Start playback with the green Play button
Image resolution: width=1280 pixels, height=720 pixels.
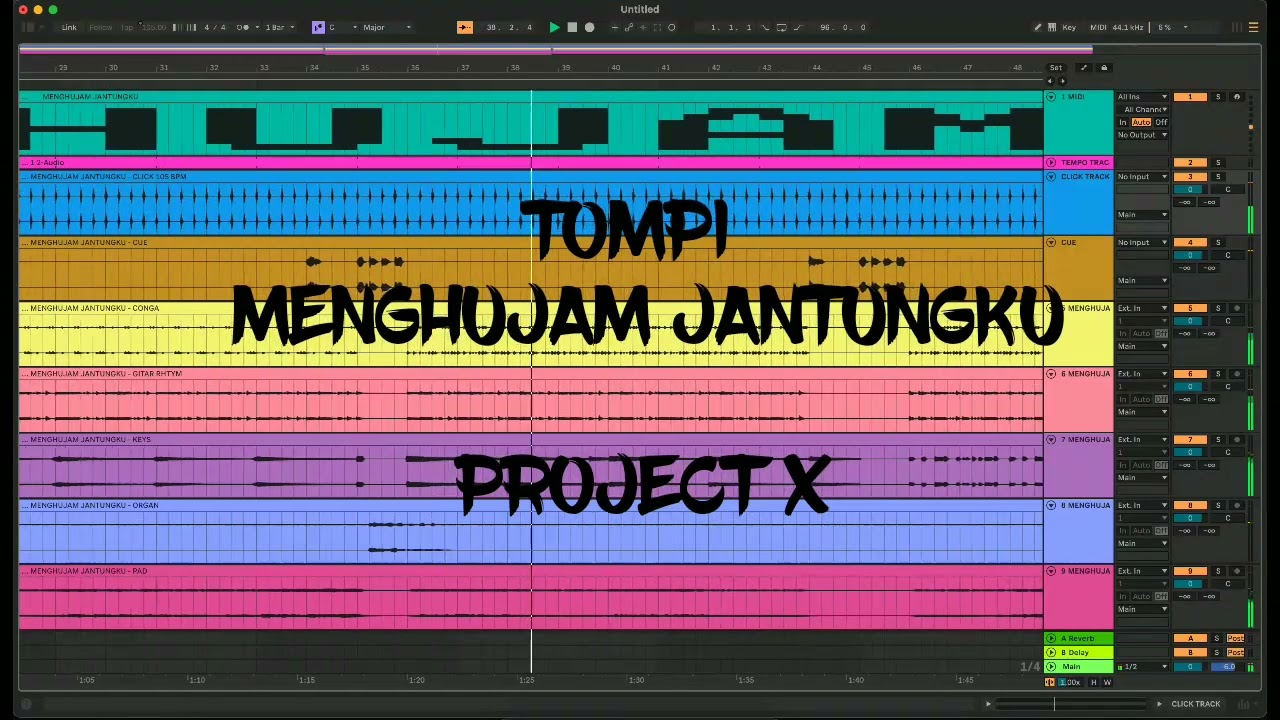(555, 27)
